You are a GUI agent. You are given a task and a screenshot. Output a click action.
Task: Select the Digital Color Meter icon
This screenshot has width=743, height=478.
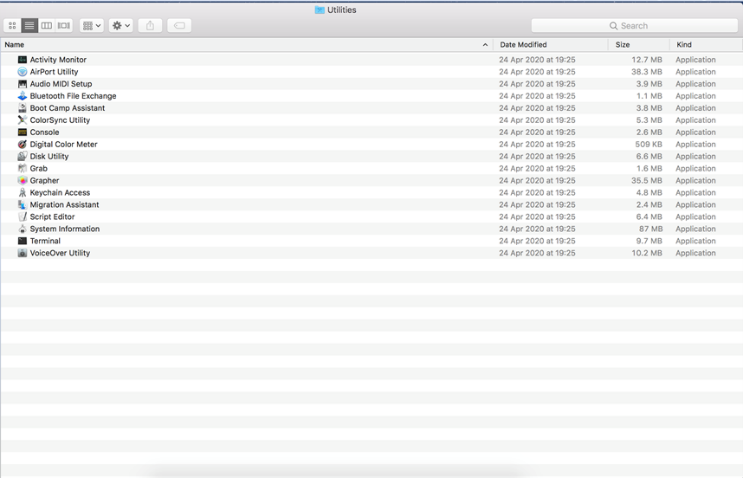(22, 144)
